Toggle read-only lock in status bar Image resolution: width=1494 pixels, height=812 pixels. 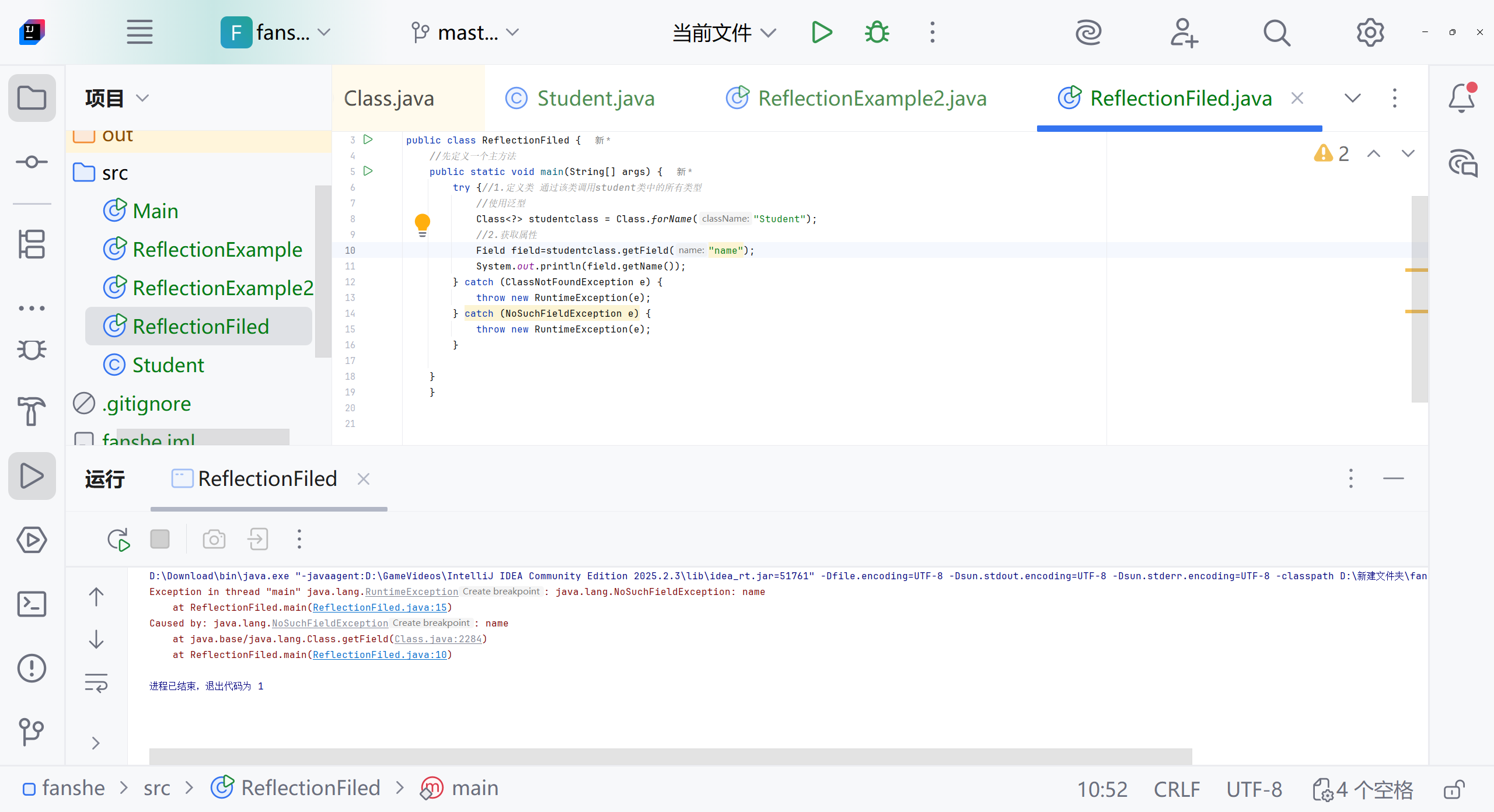click(x=1454, y=789)
